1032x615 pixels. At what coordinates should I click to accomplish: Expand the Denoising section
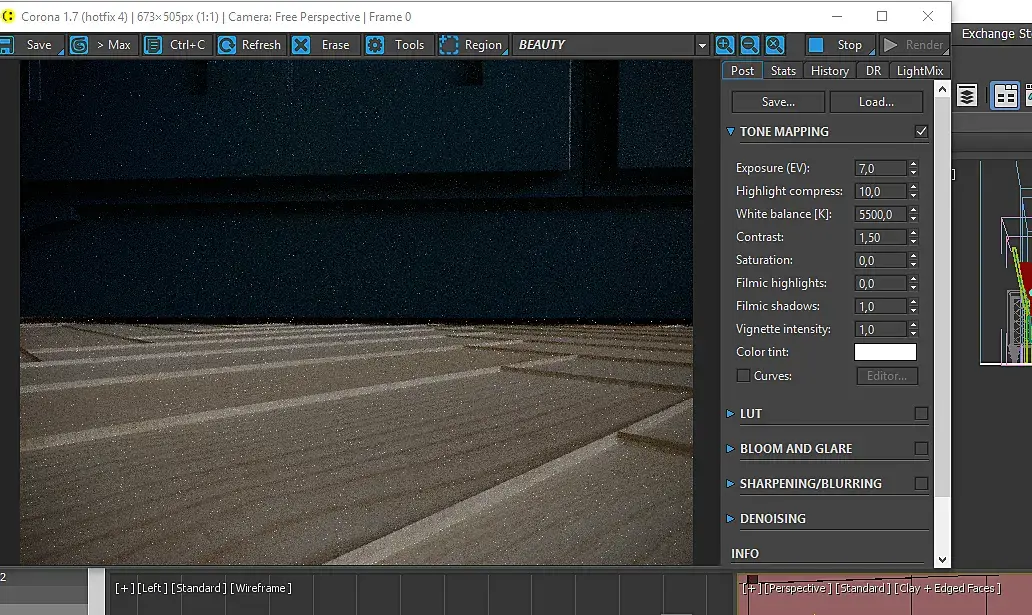point(730,518)
